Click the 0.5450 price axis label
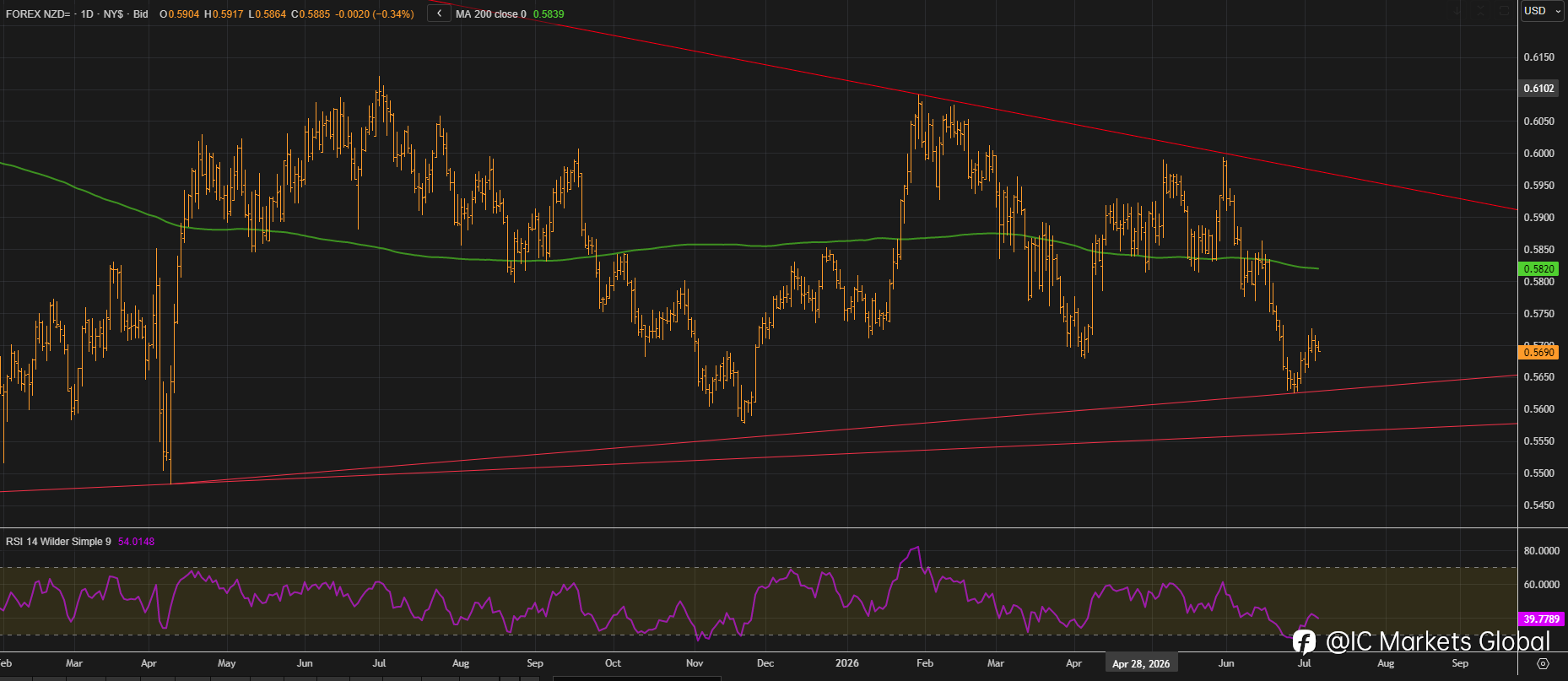 click(1538, 505)
